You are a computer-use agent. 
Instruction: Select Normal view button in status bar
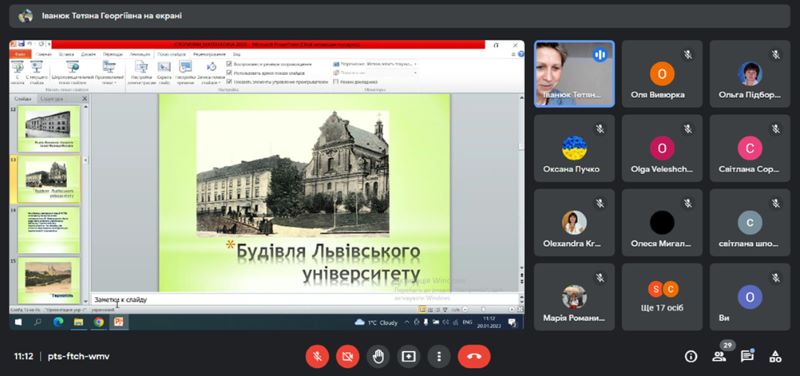422,310
